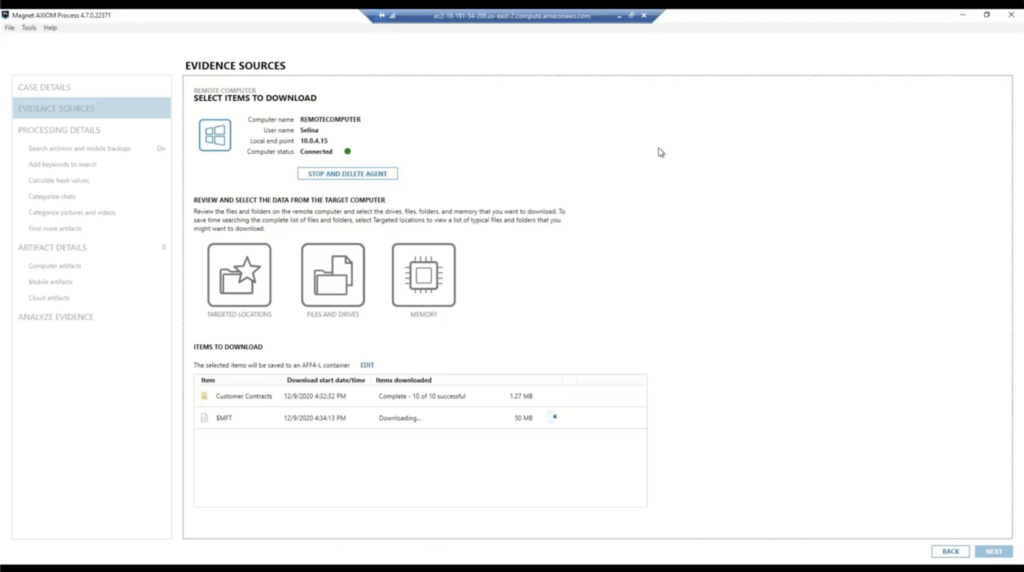Click the 1.27 MB size value

point(521,396)
